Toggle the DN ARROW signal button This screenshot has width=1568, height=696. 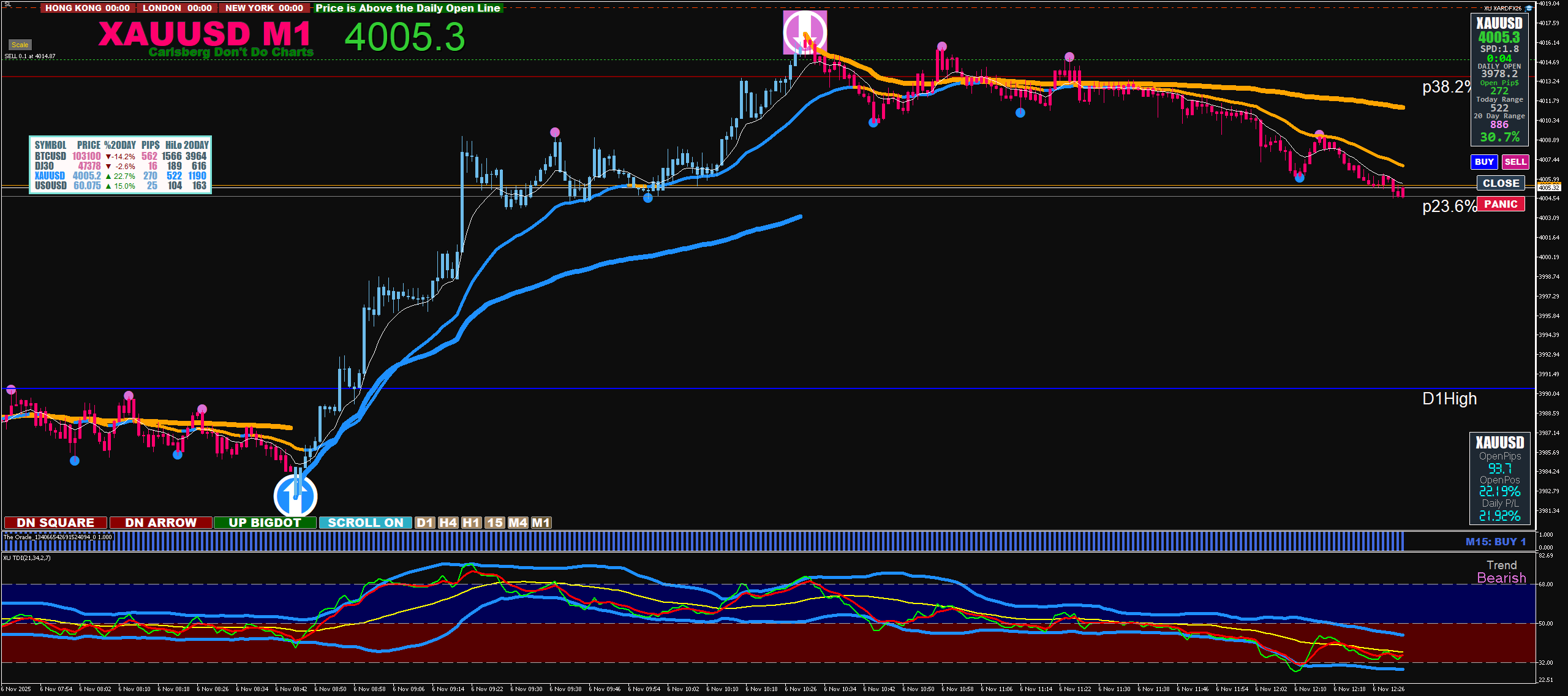160,523
